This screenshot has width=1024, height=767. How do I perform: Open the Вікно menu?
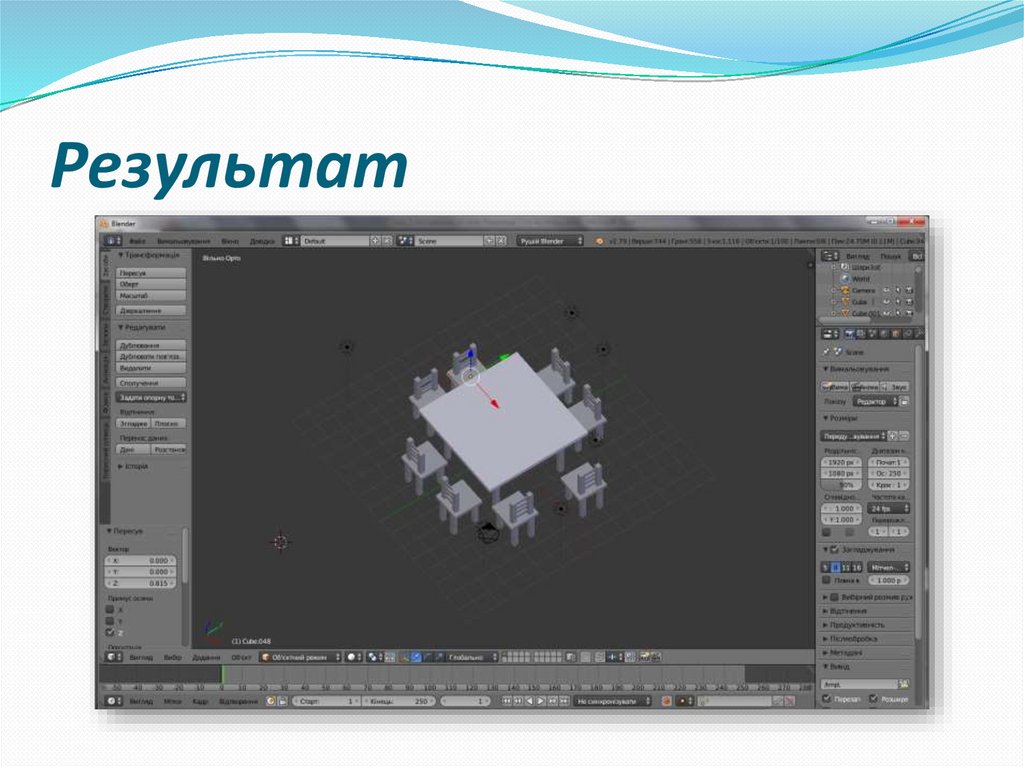(x=230, y=241)
